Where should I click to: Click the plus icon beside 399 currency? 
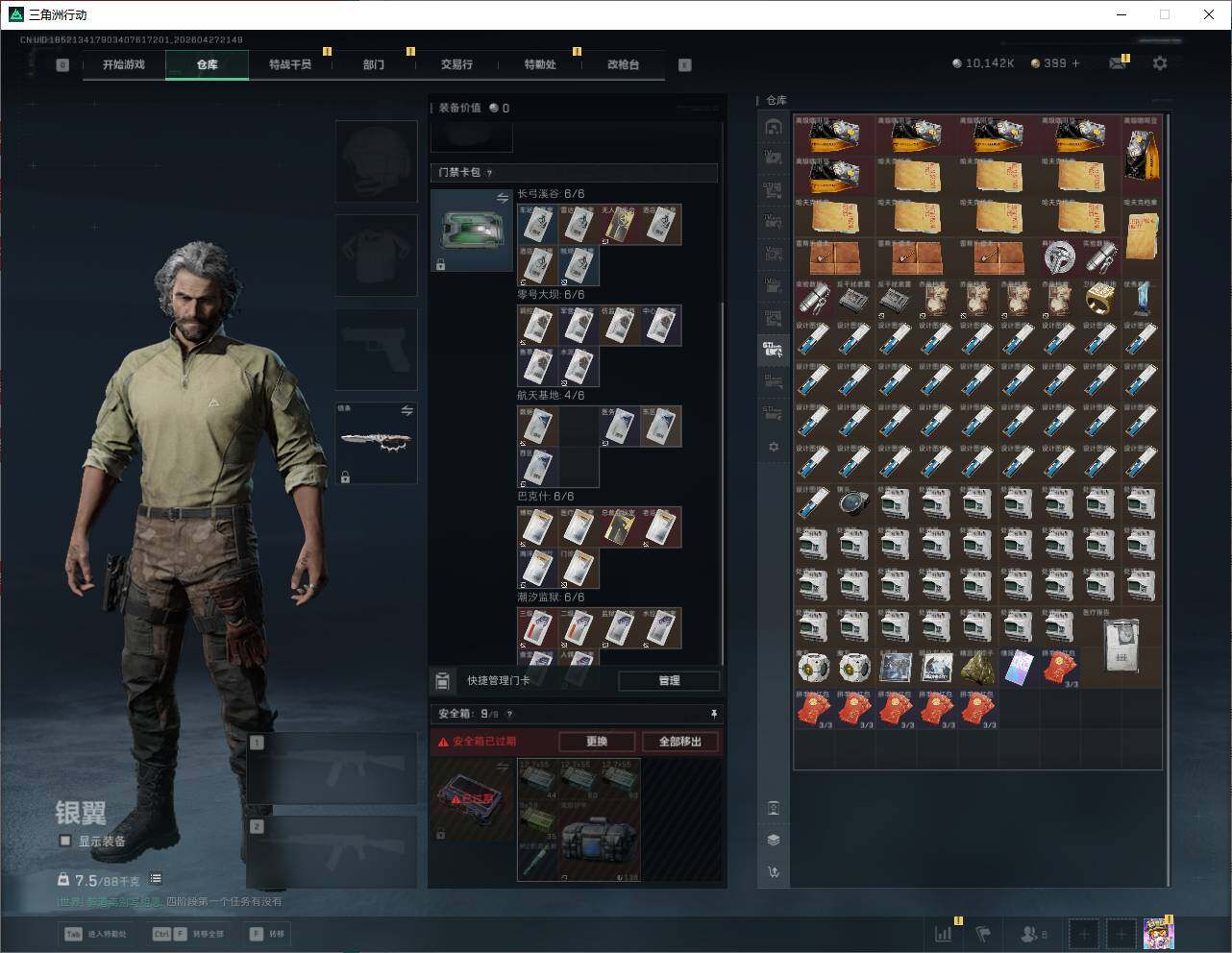[x=1076, y=63]
